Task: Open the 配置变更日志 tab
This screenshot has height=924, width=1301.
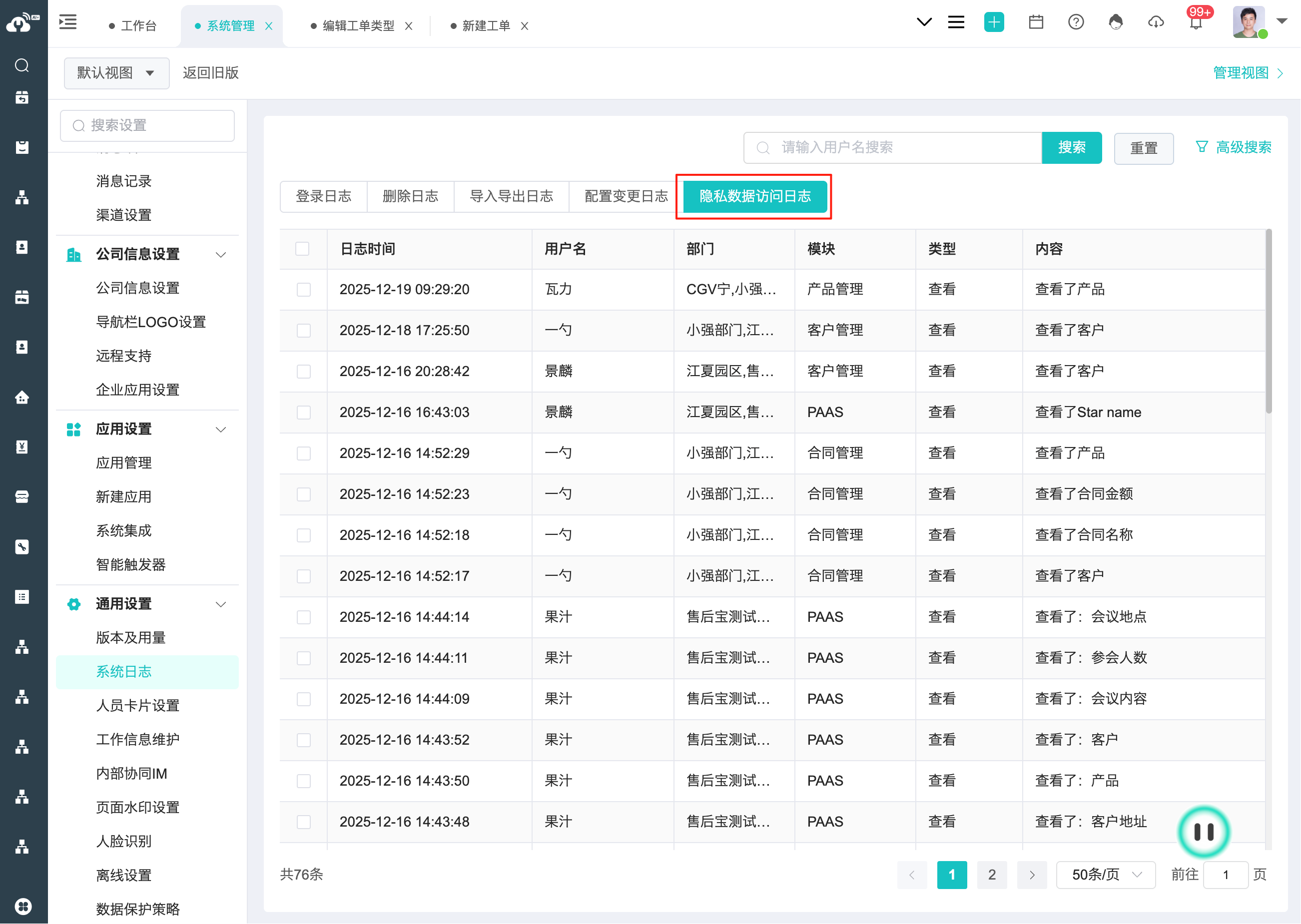Action: pyautogui.click(x=626, y=197)
